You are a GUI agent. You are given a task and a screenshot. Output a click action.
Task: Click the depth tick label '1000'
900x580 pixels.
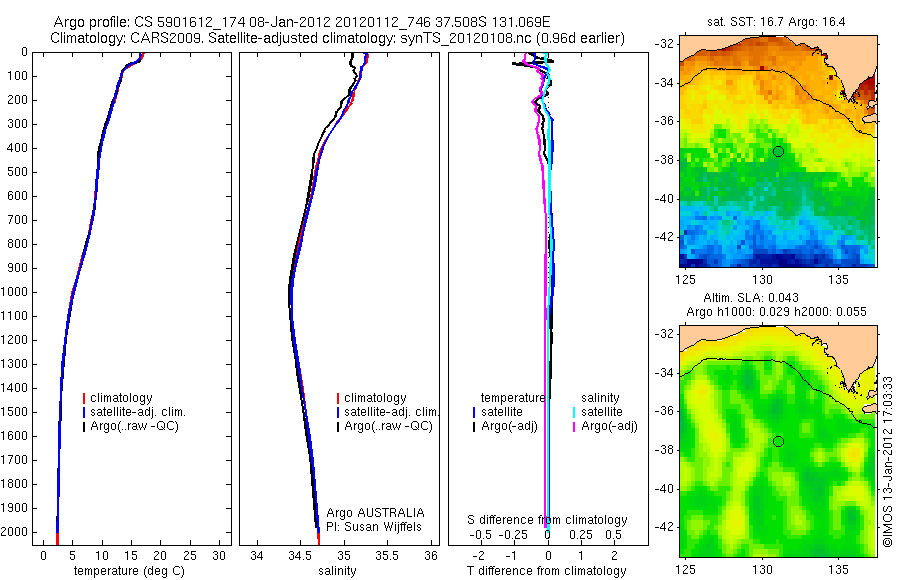[x=17, y=292]
